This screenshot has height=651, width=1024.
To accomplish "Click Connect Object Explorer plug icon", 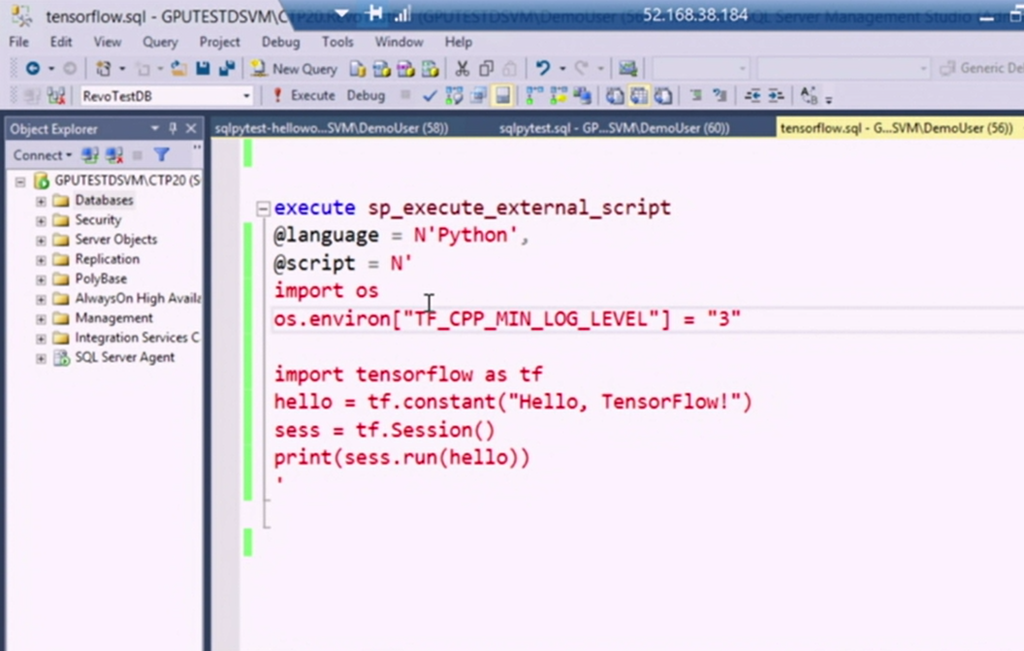I will click(x=89, y=155).
